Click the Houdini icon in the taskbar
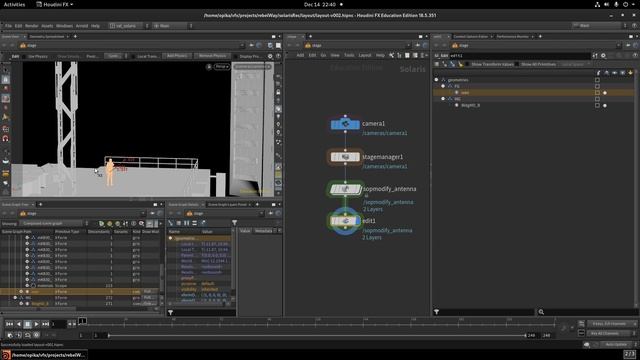Image resolution: width=640 pixels, height=360 pixels. tap(6, 355)
